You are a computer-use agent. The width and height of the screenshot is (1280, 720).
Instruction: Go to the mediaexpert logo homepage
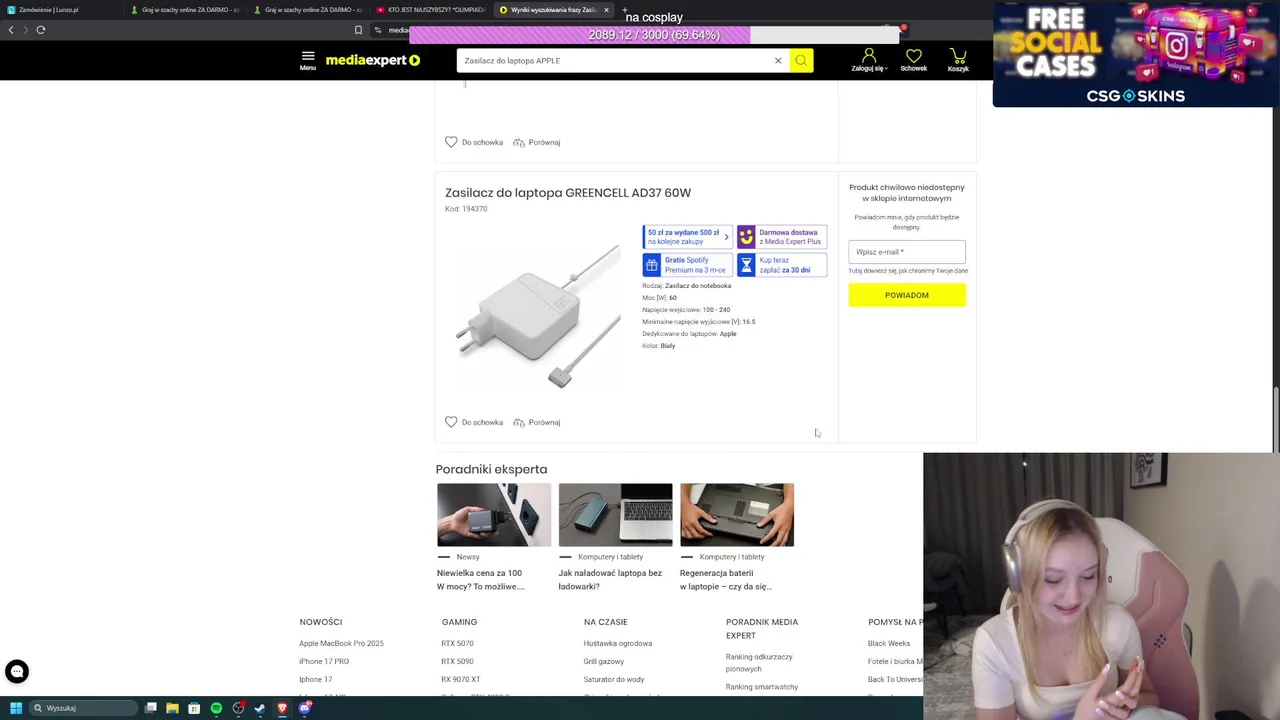[x=372, y=60]
